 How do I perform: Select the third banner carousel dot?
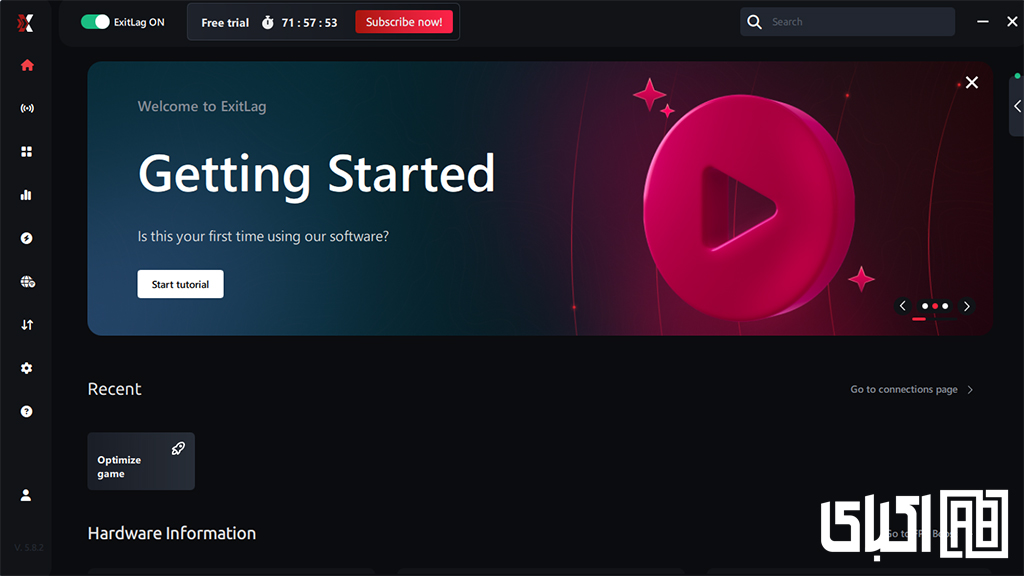945,306
